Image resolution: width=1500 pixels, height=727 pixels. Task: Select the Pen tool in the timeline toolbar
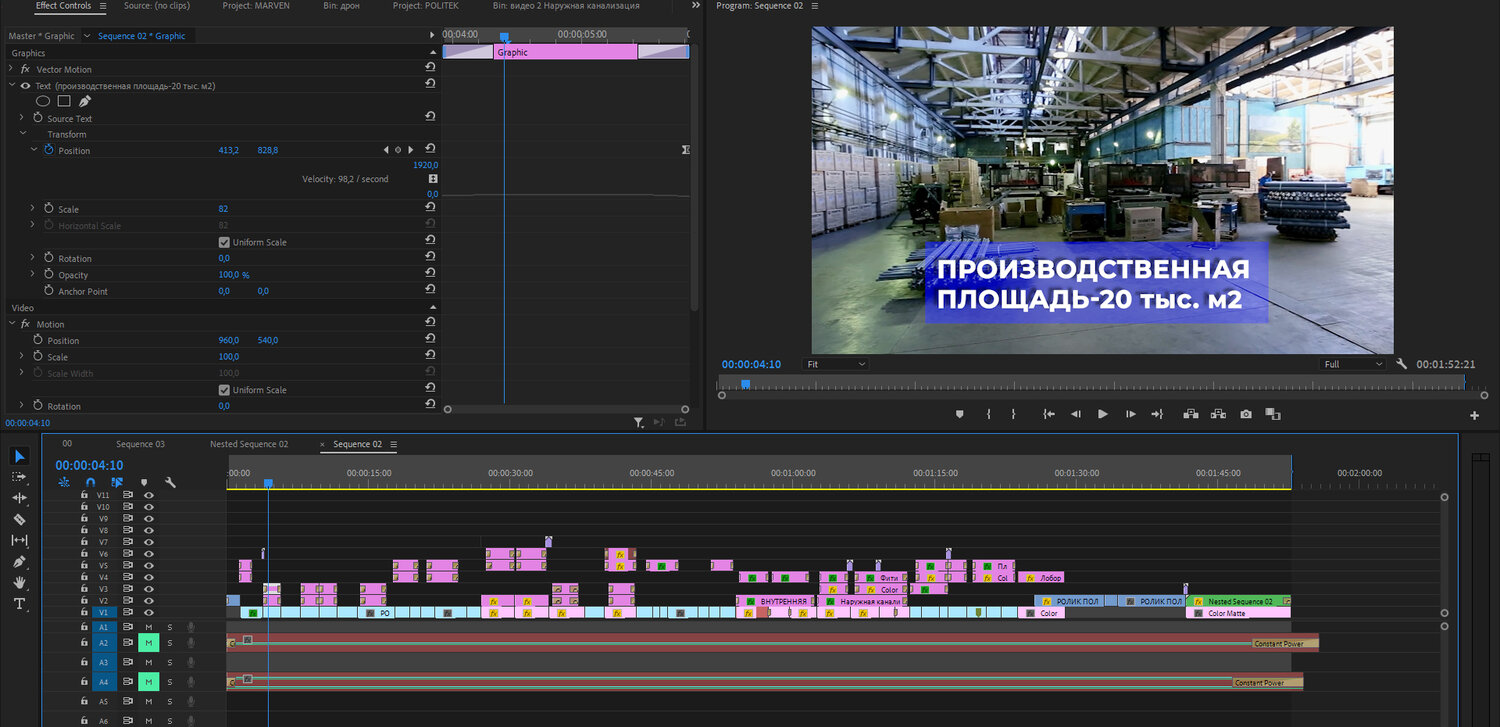19,561
